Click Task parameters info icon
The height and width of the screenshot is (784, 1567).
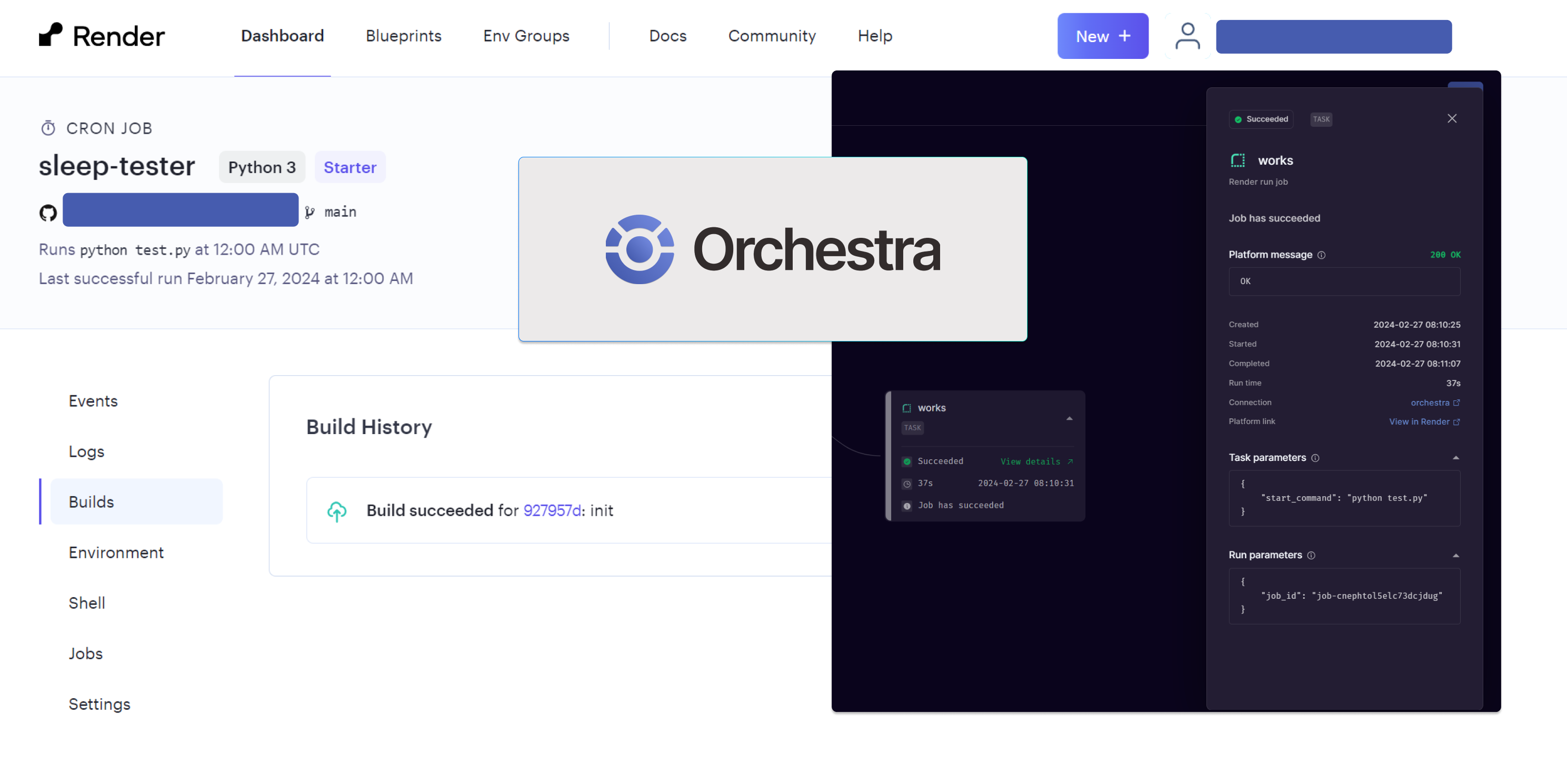coord(1315,458)
